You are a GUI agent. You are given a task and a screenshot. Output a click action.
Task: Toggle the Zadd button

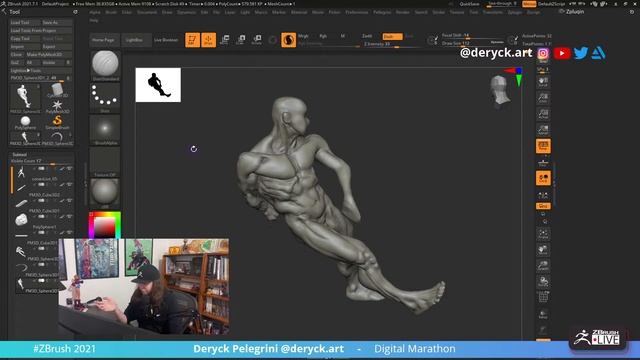pyautogui.click(x=367, y=36)
